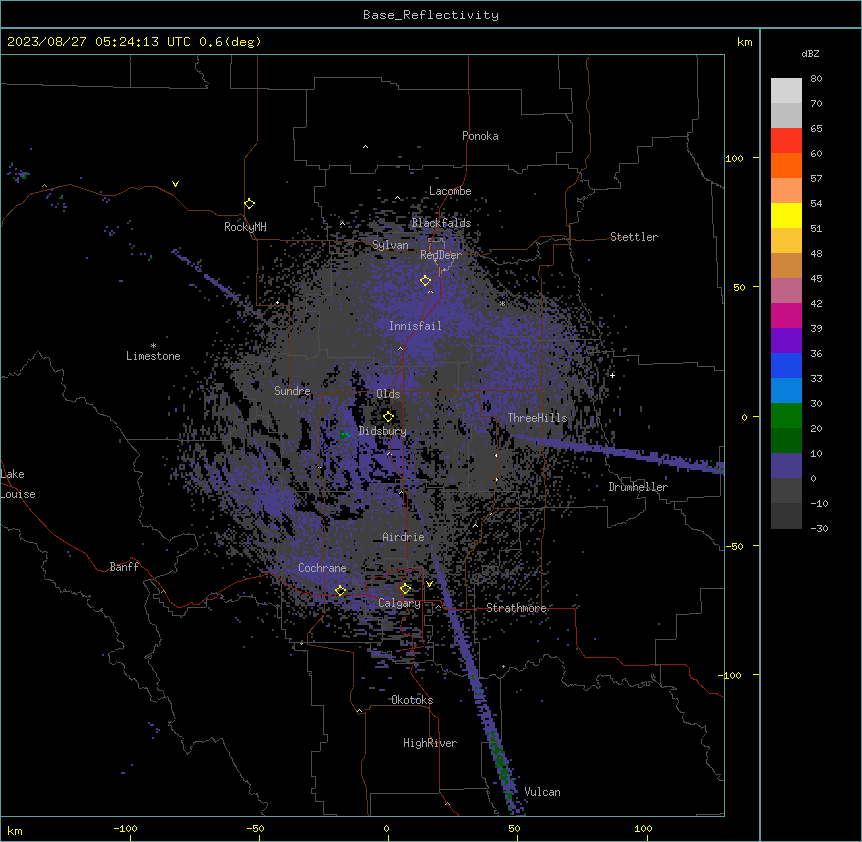Image resolution: width=862 pixels, height=842 pixels.
Task: Click the yellow station marker above RockyMH
Action: (x=250, y=204)
